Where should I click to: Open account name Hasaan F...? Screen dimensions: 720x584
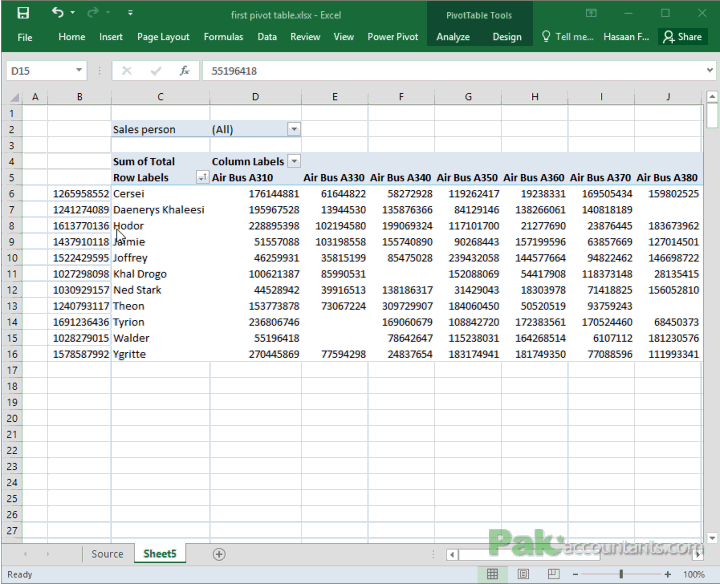(626, 37)
